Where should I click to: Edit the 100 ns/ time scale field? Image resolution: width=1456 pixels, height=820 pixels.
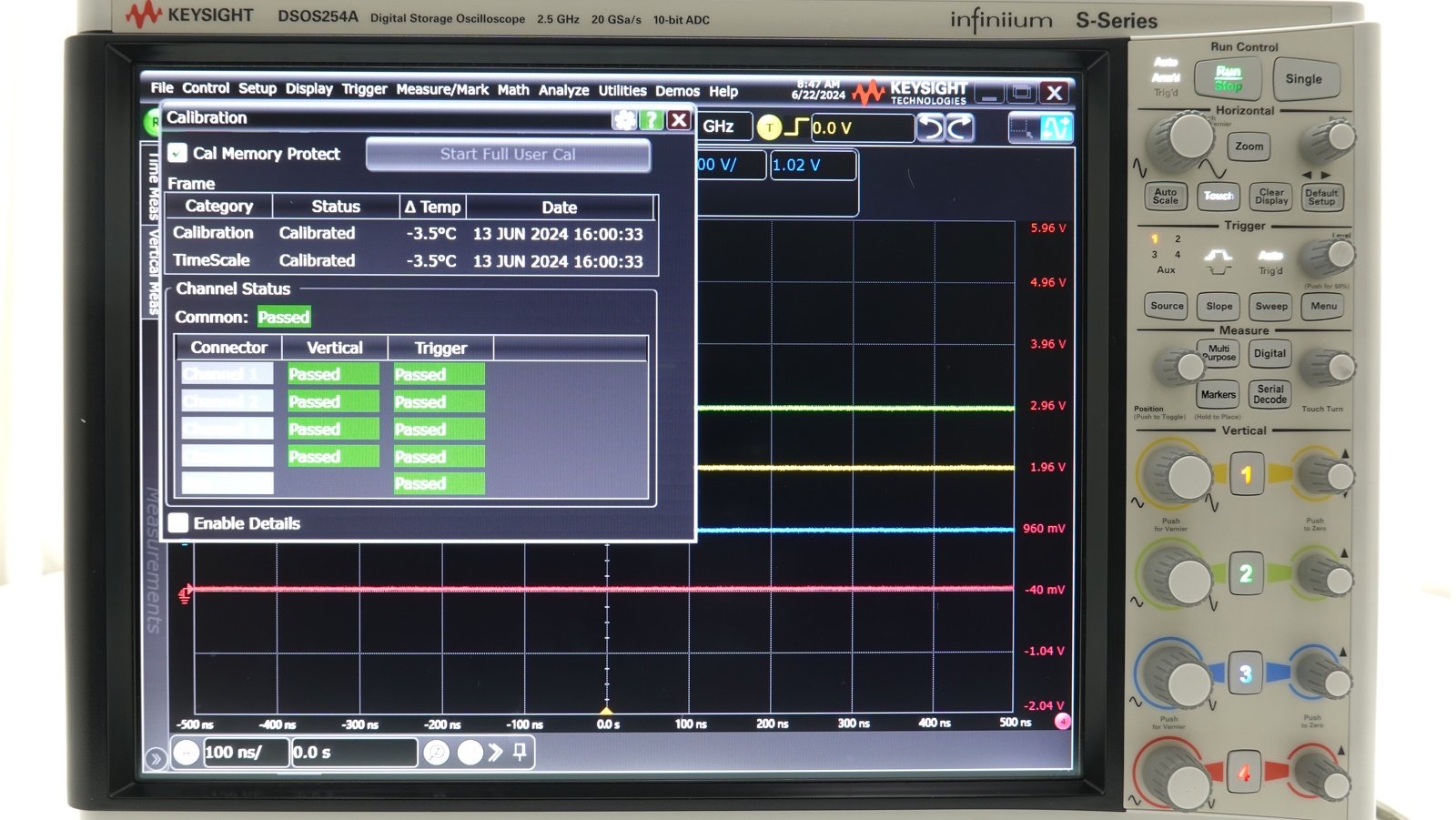click(245, 753)
